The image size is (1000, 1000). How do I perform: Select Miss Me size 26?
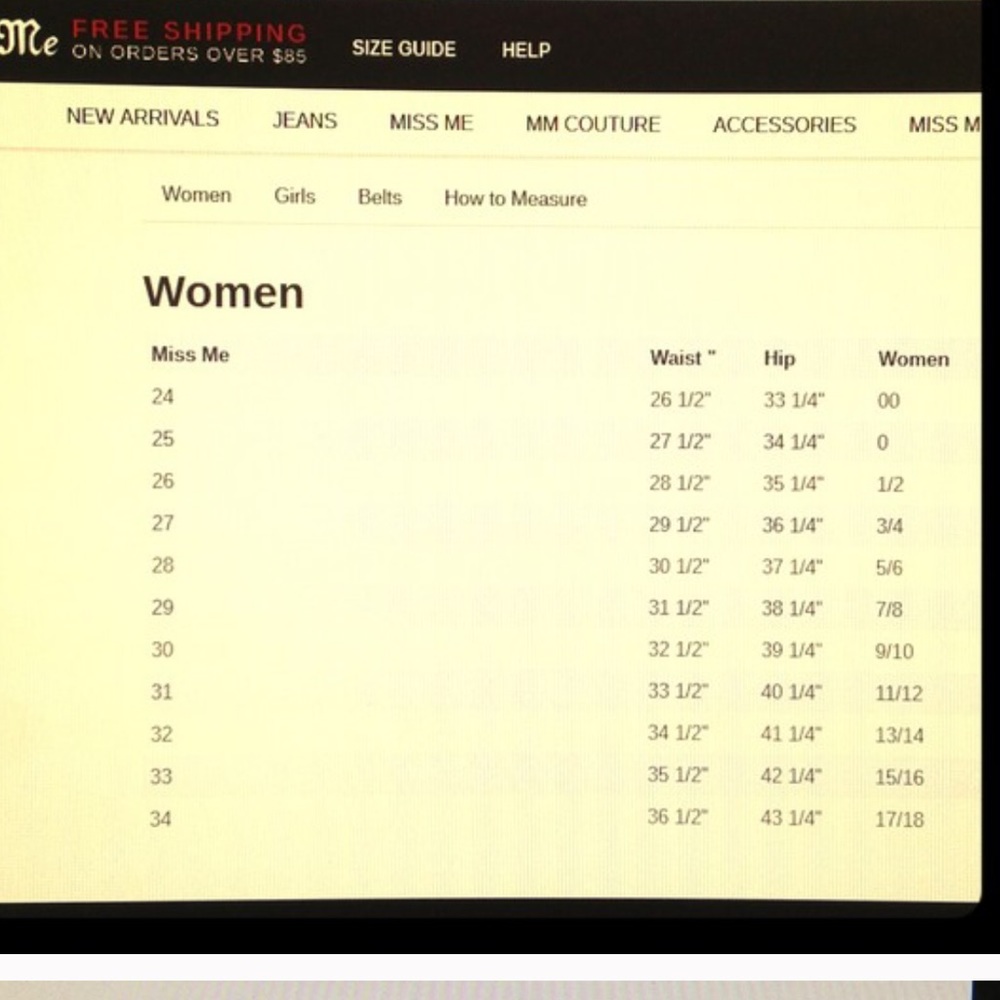pyautogui.click(x=163, y=481)
